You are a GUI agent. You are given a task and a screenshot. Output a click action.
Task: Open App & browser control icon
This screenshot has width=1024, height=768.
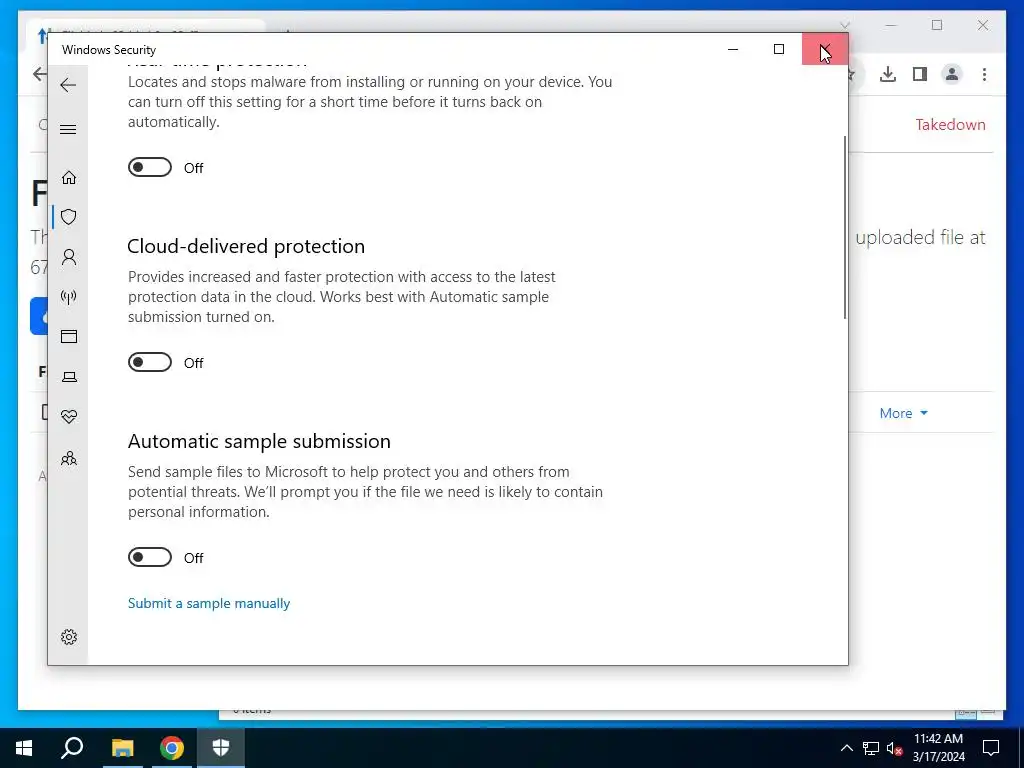[x=69, y=336]
